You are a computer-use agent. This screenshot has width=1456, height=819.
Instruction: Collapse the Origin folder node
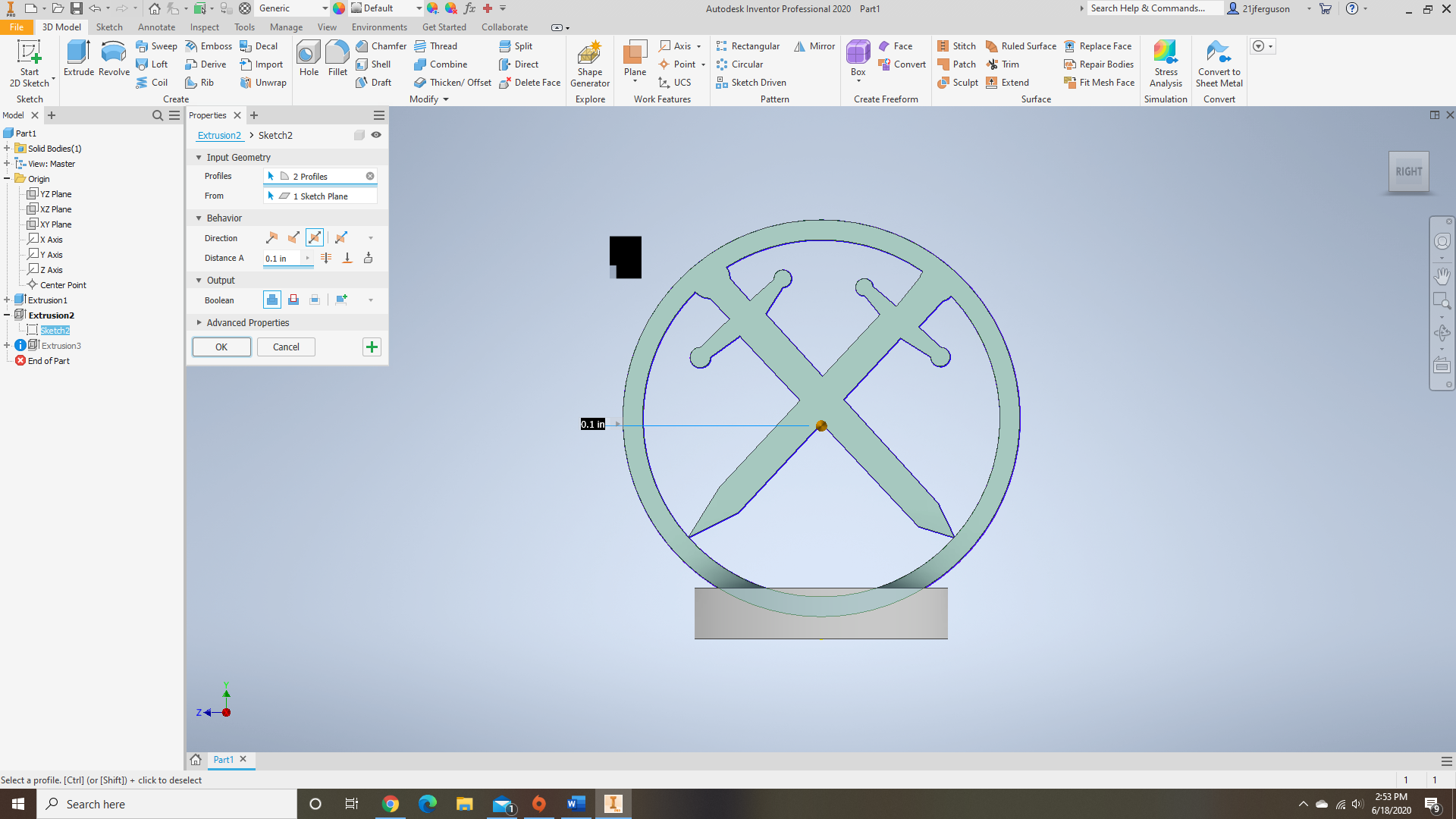pyautogui.click(x=7, y=179)
